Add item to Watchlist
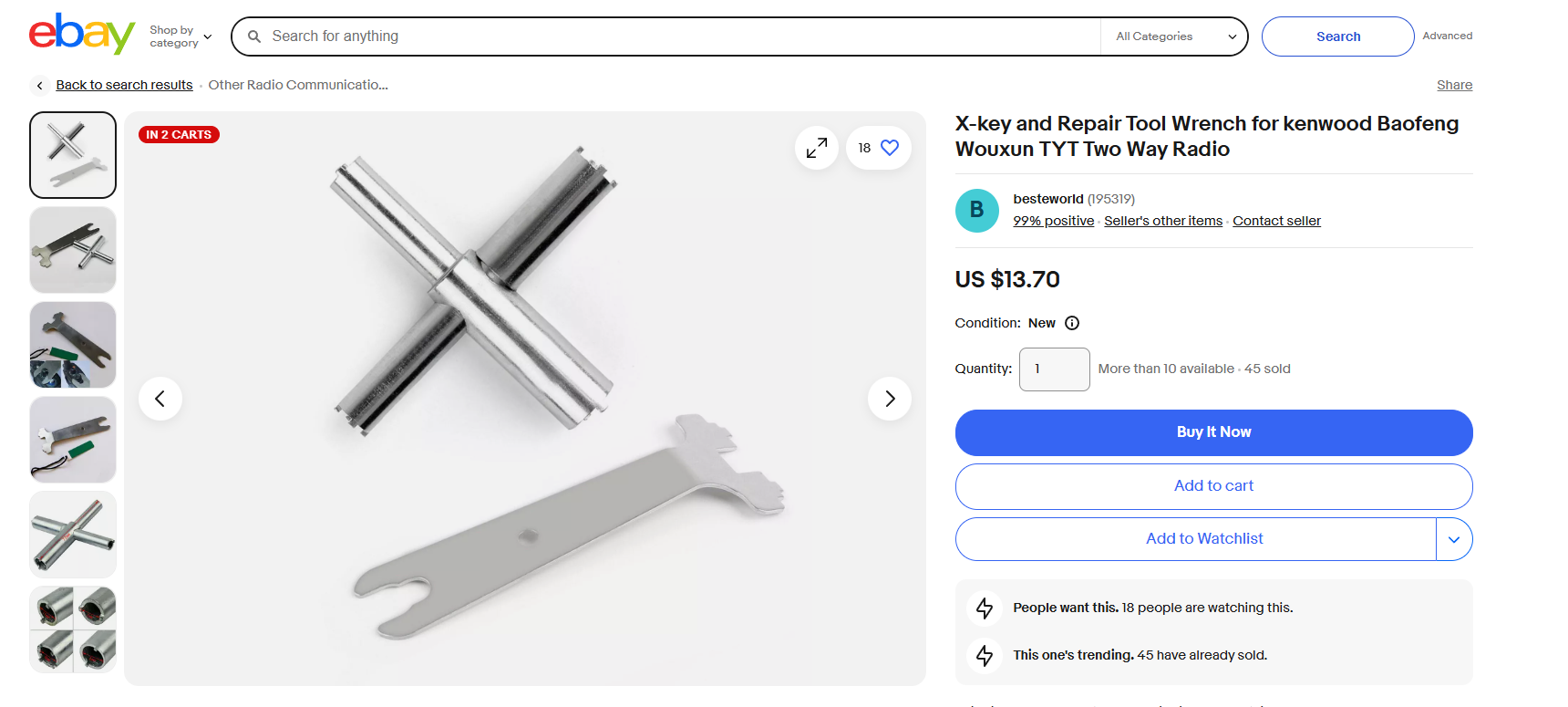This screenshot has width=1568, height=707. coord(1203,539)
